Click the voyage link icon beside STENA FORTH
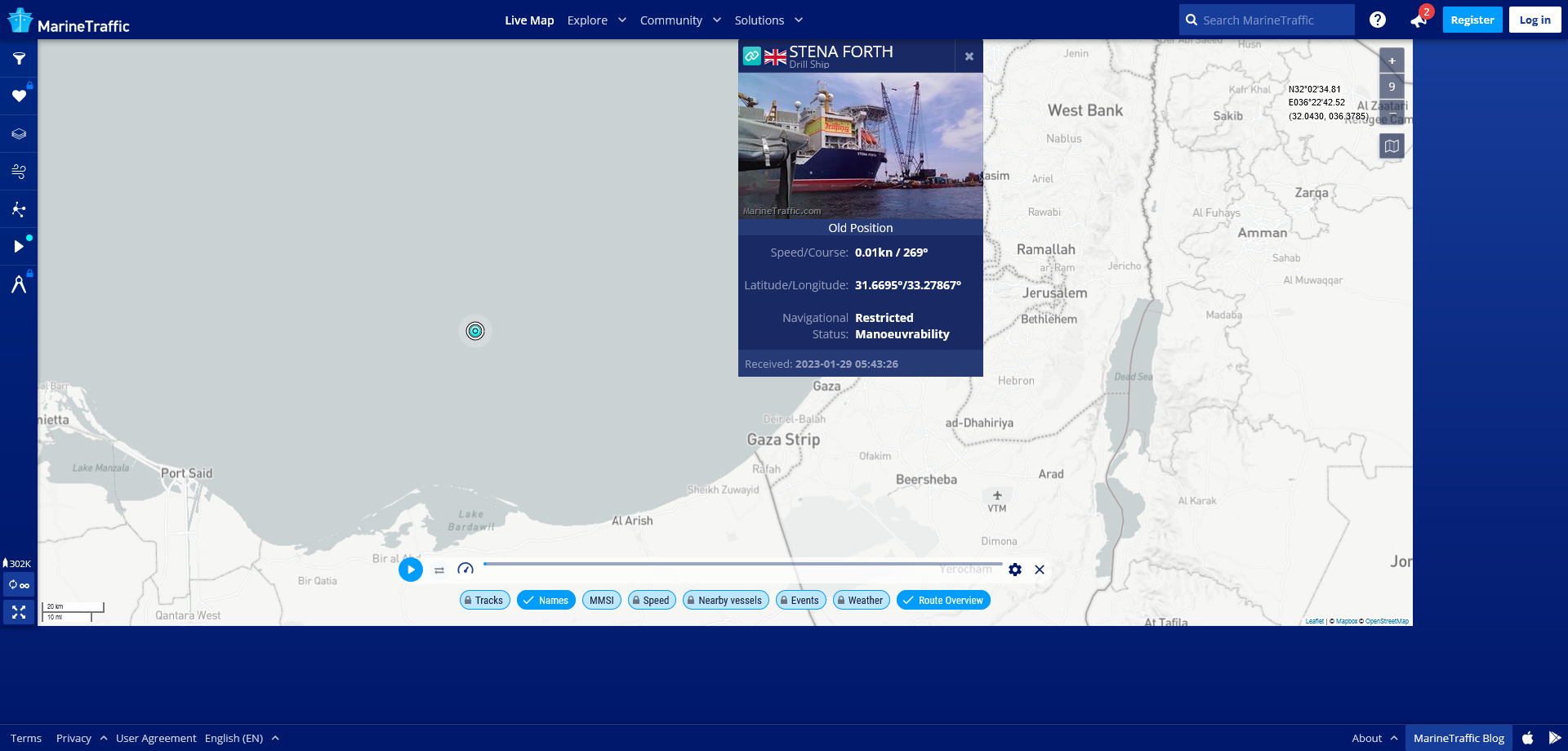 (752, 56)
